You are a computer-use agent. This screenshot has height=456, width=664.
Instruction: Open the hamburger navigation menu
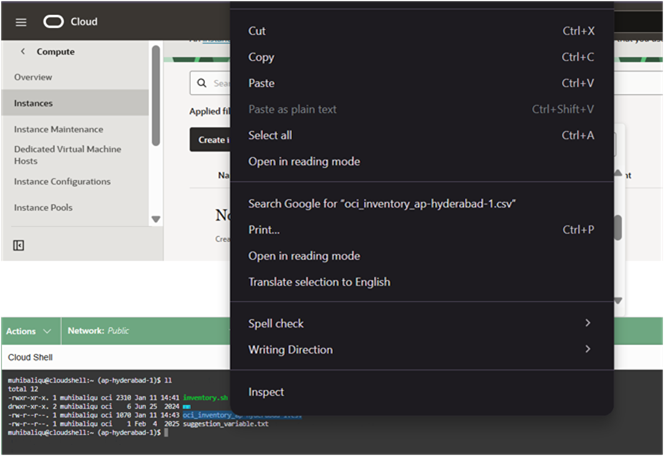(x=21, y=21)
